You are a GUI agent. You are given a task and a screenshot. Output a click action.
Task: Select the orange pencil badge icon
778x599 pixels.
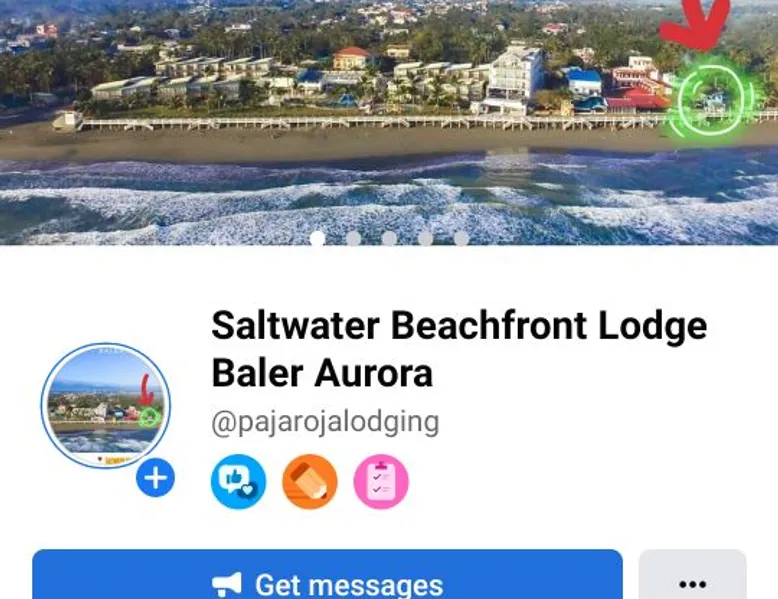[310, 481]
